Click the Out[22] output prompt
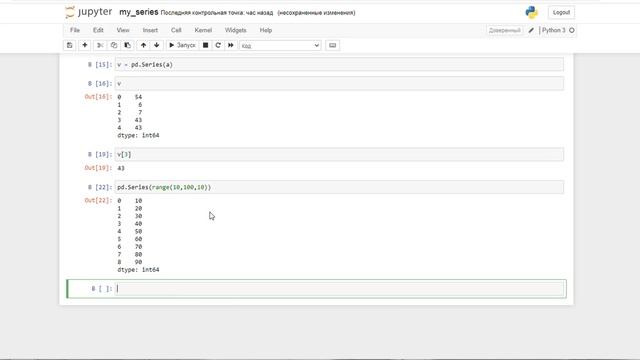The width and height of the screenshot is (640, 360). (x=98, y=200)
